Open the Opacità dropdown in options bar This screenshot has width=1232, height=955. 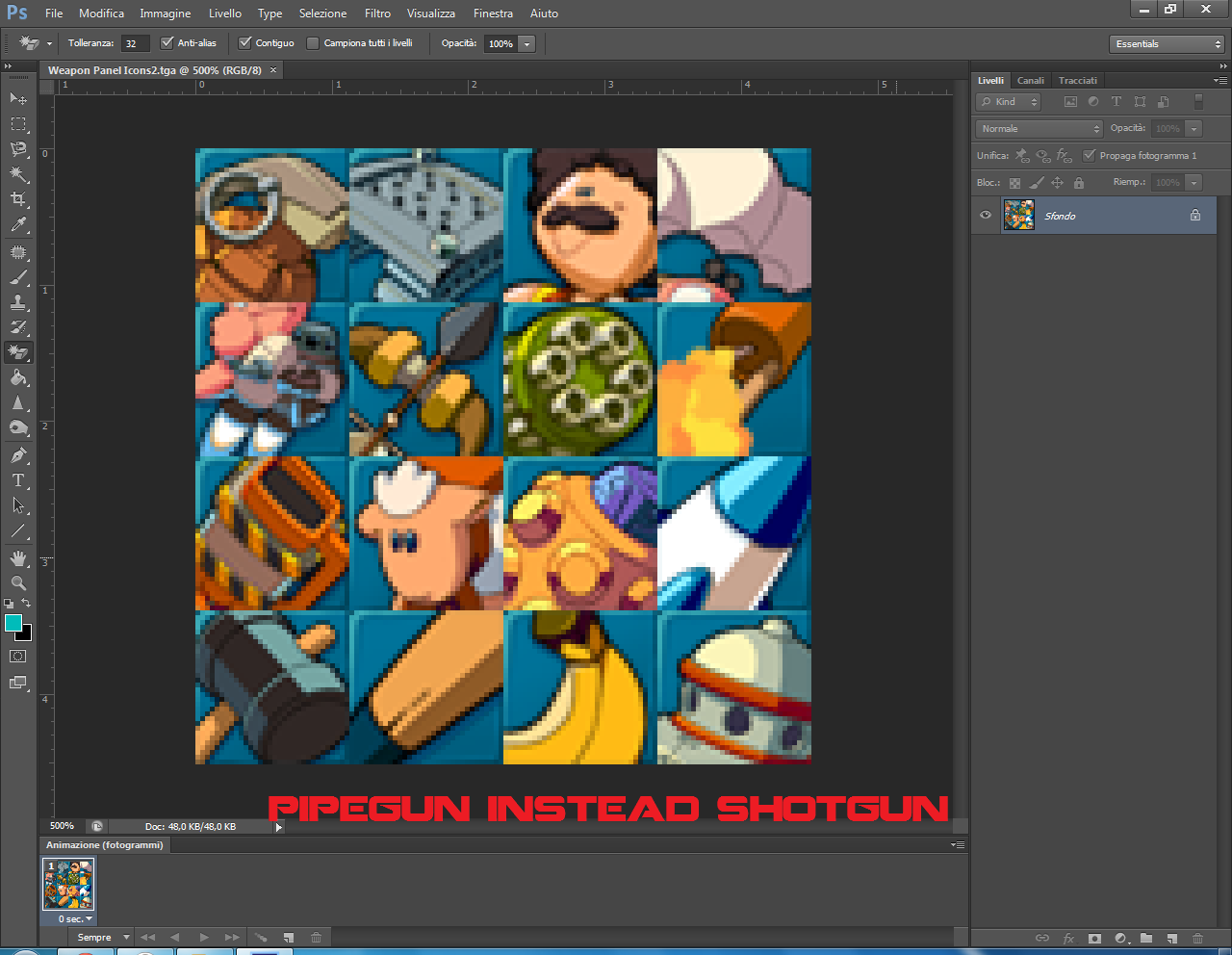pyautogui.click(x=527, y=43)
